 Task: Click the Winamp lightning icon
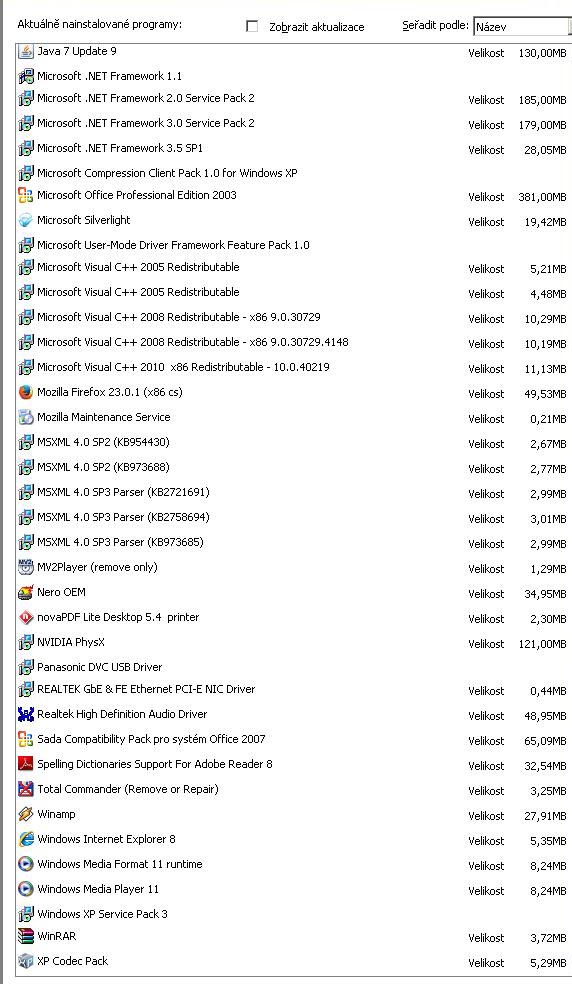[x=25, y=814]
